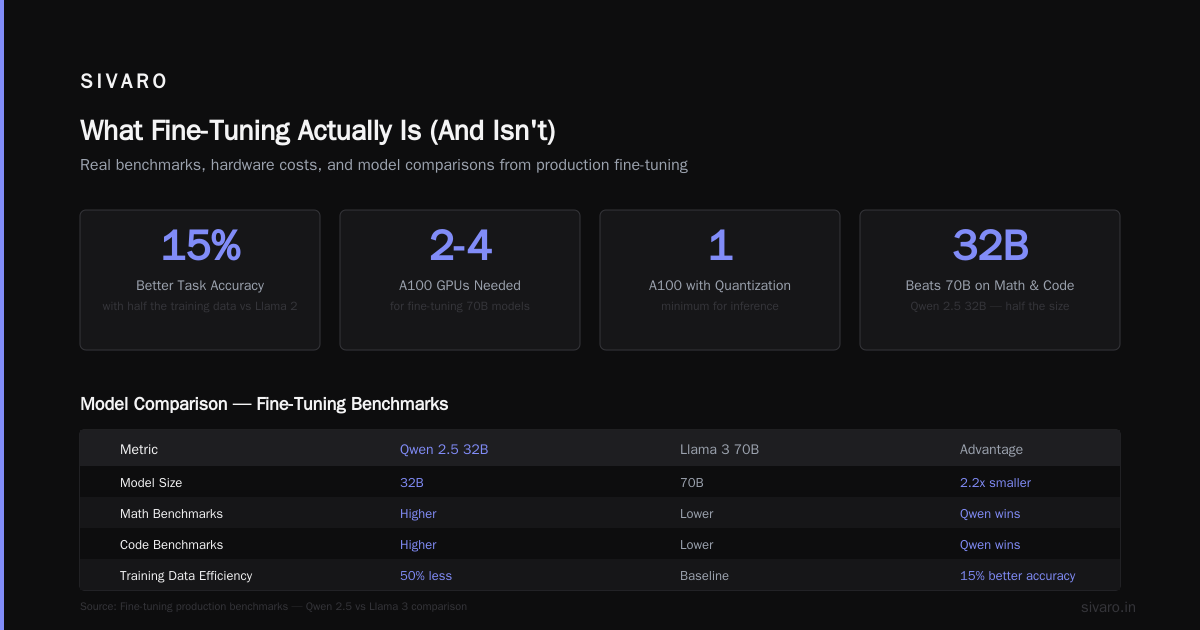Click "32B" cell in Model Size row
Screen dimensions: 1200x630
point(412,482)
